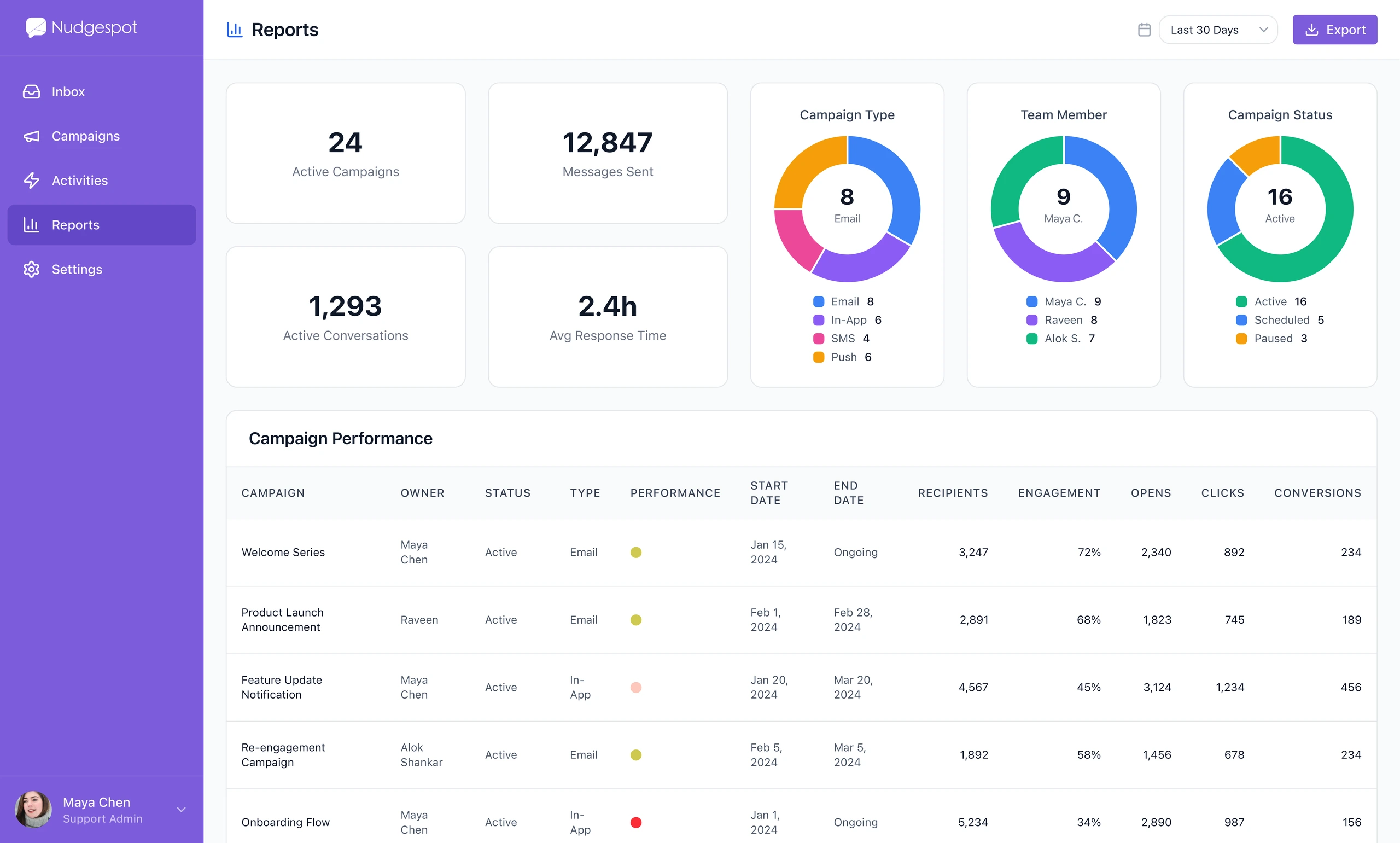Click the Nudgespot logo
Viewport: 1400px width, 843px height.
[x=81, y=27]
